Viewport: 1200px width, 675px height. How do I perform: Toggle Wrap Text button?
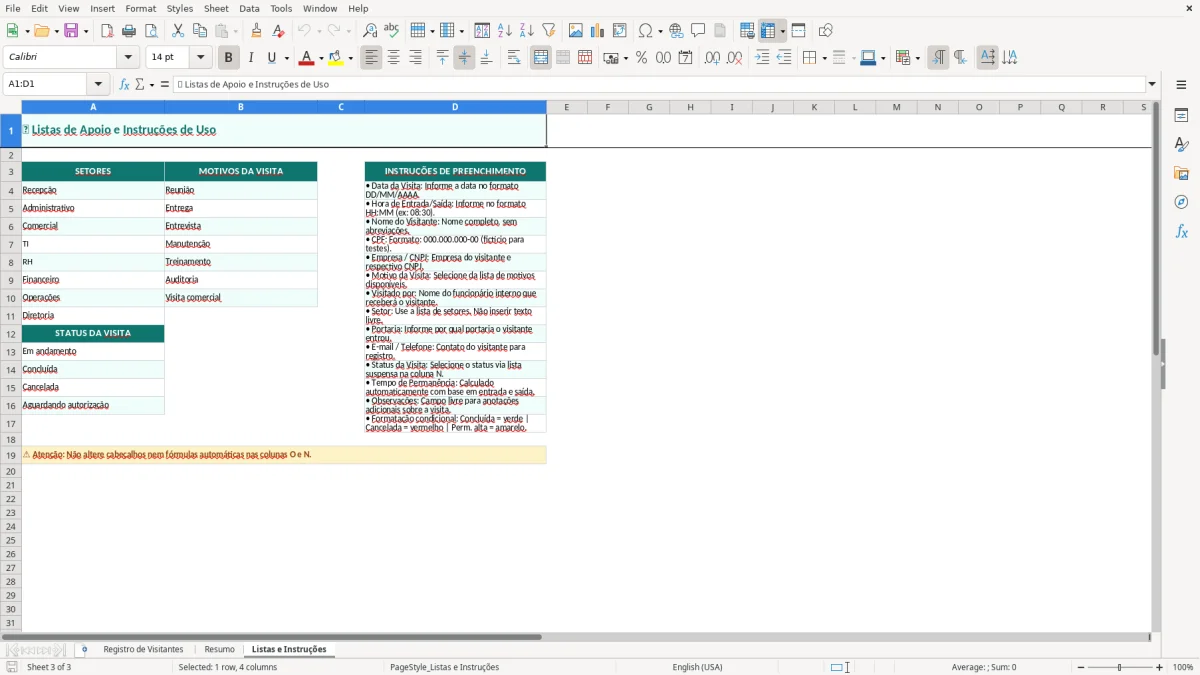coord(514,58)
